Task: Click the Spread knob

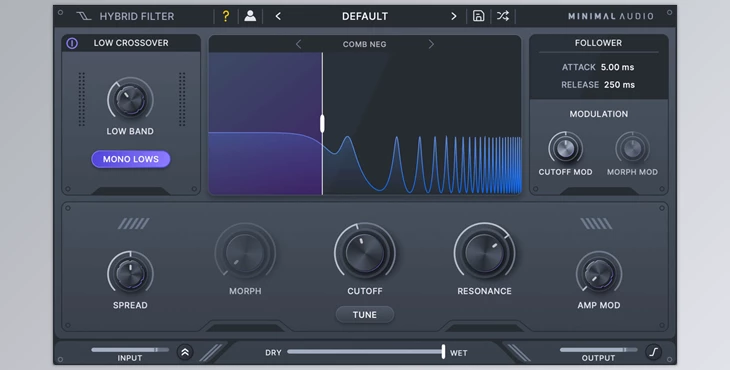Action: point(130,274)
